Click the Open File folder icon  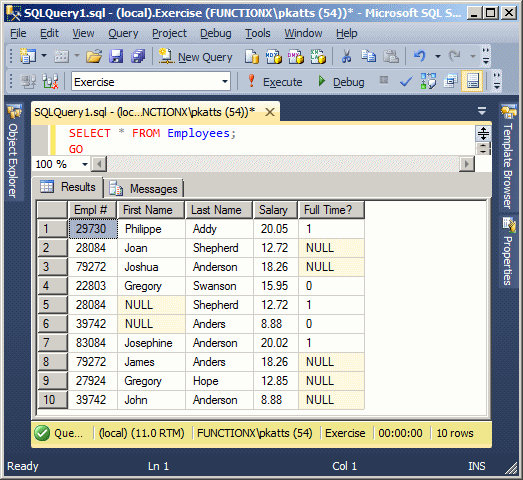click(94, 56)
